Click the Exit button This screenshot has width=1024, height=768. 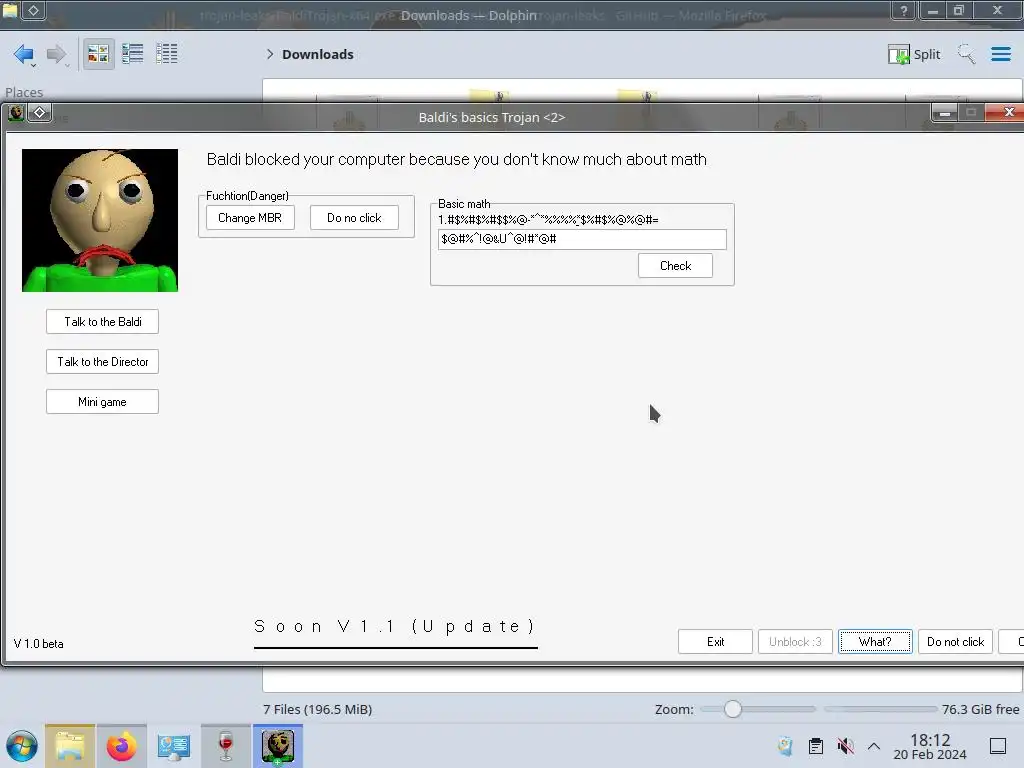tap(715, 641)
